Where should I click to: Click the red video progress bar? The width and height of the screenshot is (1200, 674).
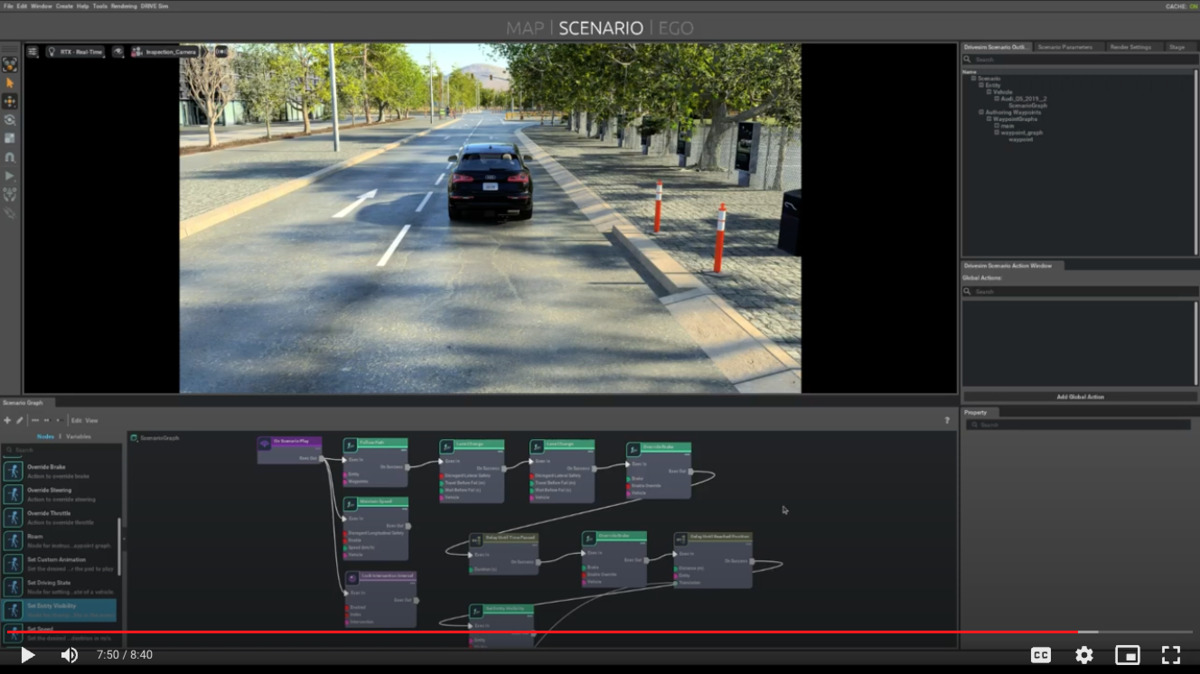tap(540, 632)
